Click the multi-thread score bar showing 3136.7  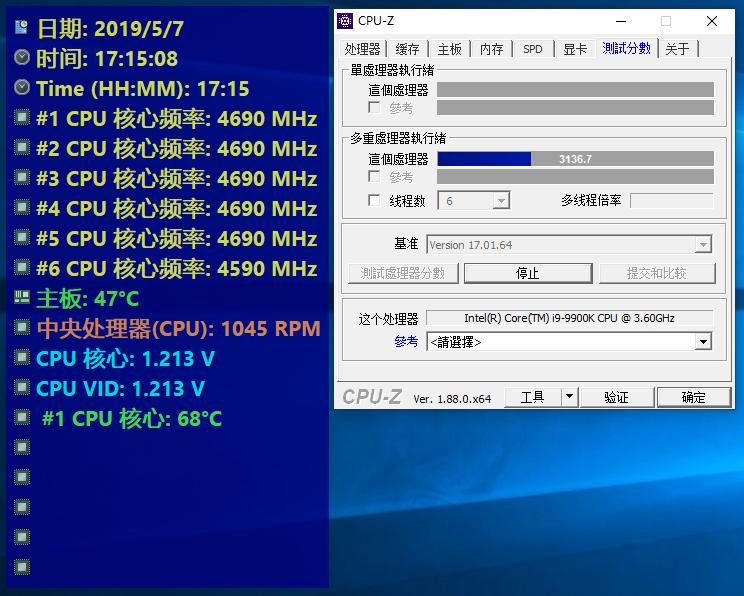[x=575, y=159]
